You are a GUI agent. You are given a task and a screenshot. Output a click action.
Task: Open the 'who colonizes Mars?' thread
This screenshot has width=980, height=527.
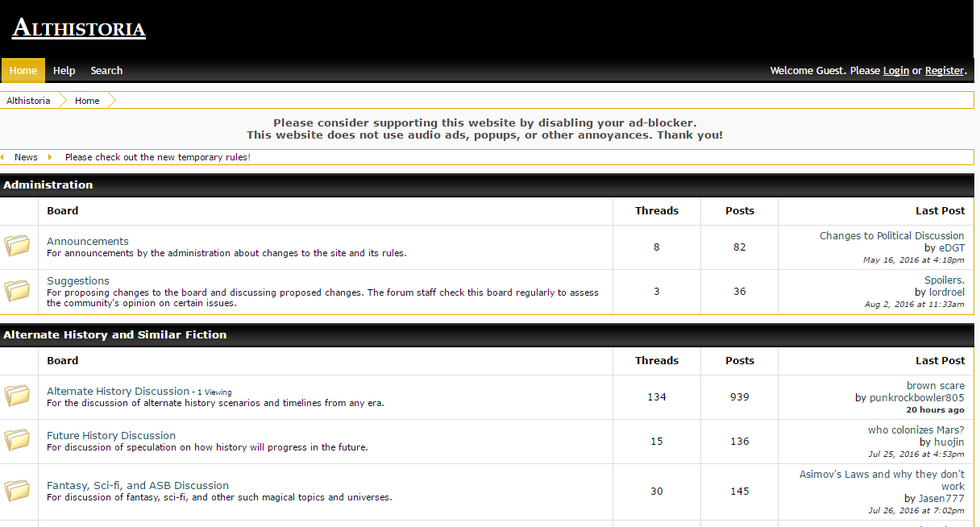tap(916, 430)
